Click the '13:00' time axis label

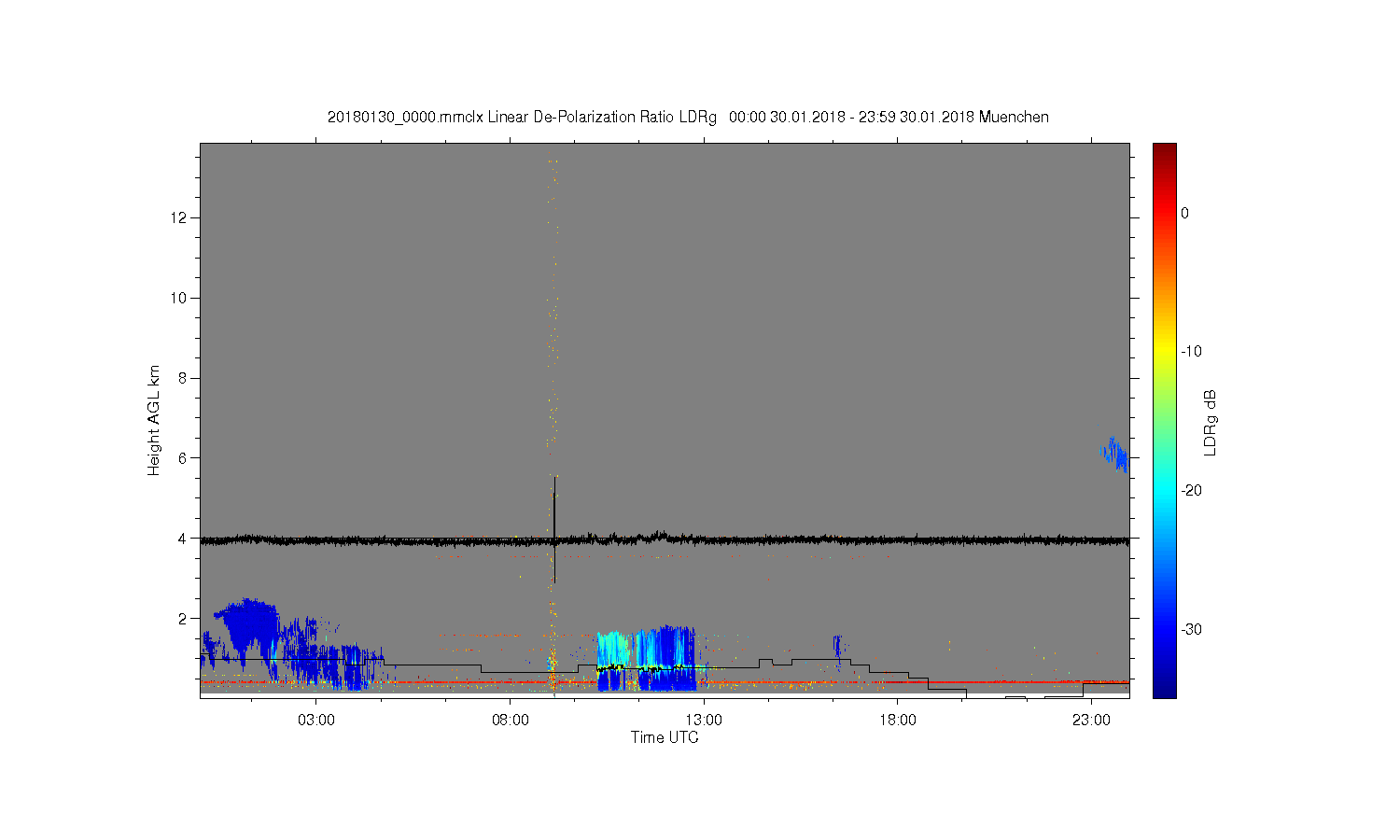click(704, 720)
